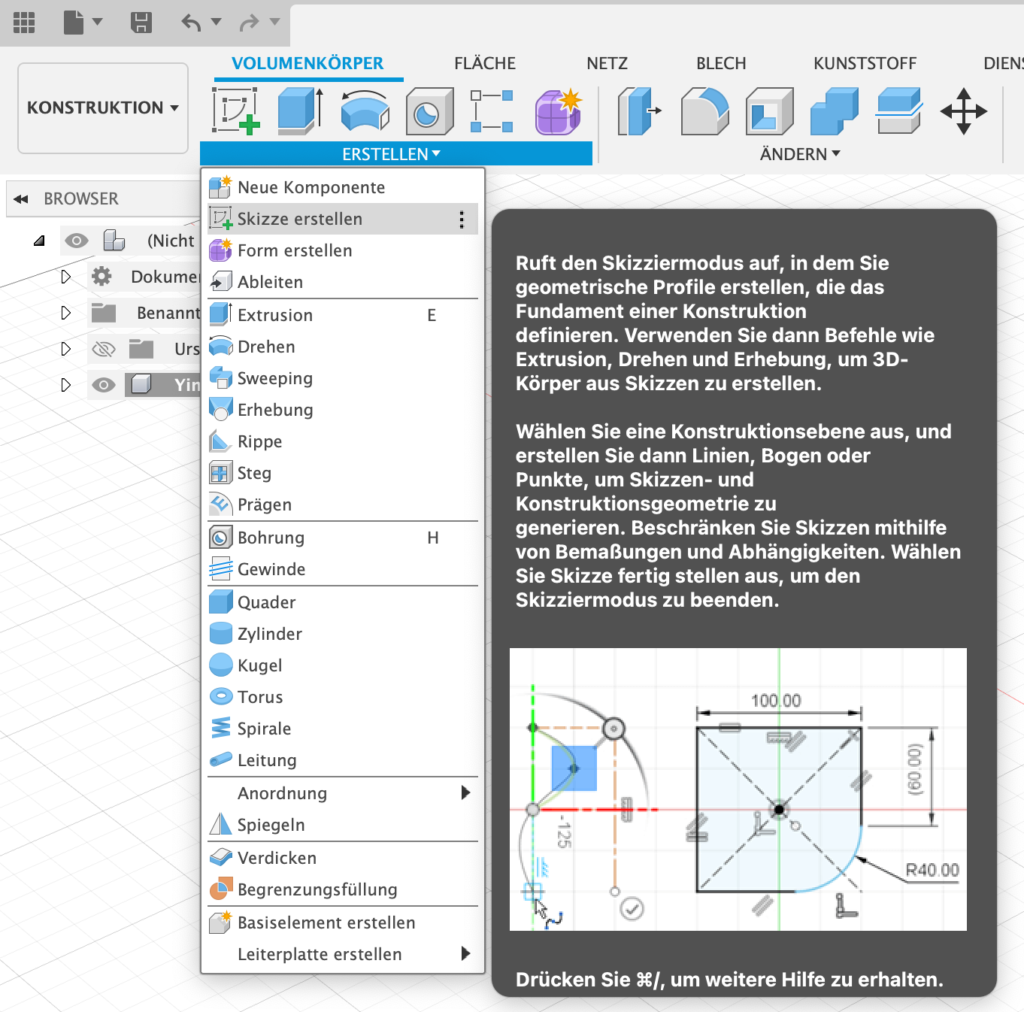Screen dimensions: 1024x1012
Task: Click the Save disk icon
Action: click(142, 23)
